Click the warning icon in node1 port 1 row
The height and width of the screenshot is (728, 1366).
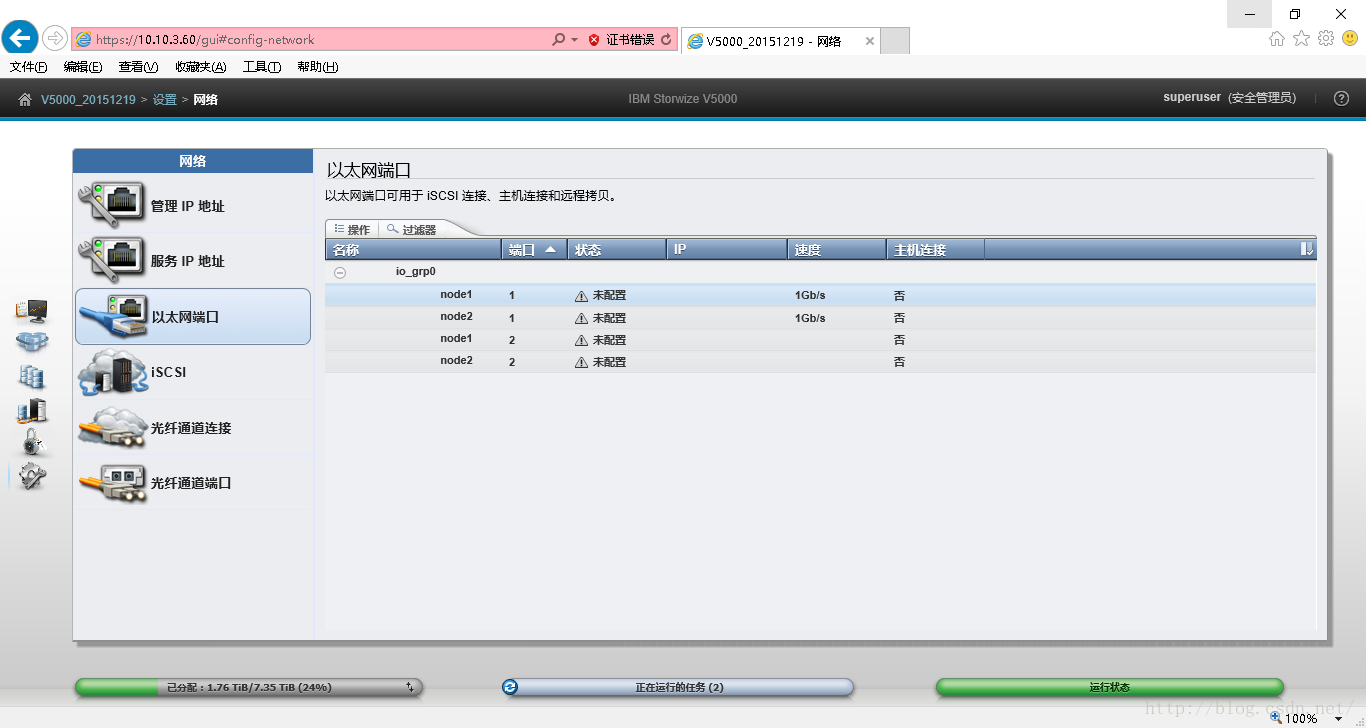tap(581, 296)
